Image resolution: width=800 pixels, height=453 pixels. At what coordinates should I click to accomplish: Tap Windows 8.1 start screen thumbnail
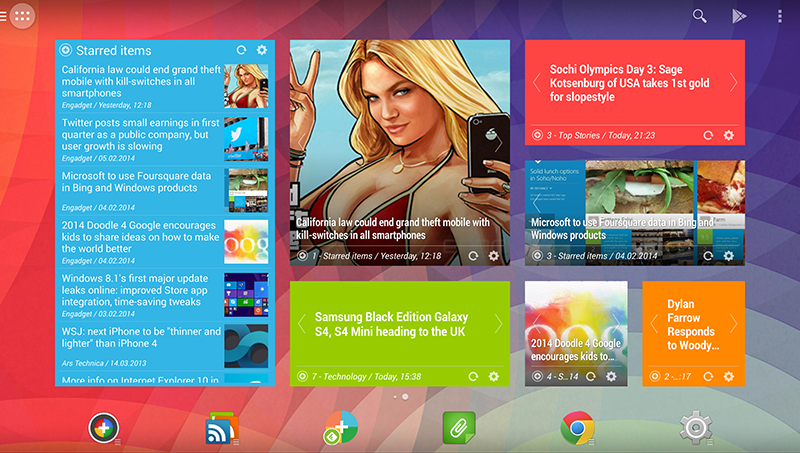(246, 295)
